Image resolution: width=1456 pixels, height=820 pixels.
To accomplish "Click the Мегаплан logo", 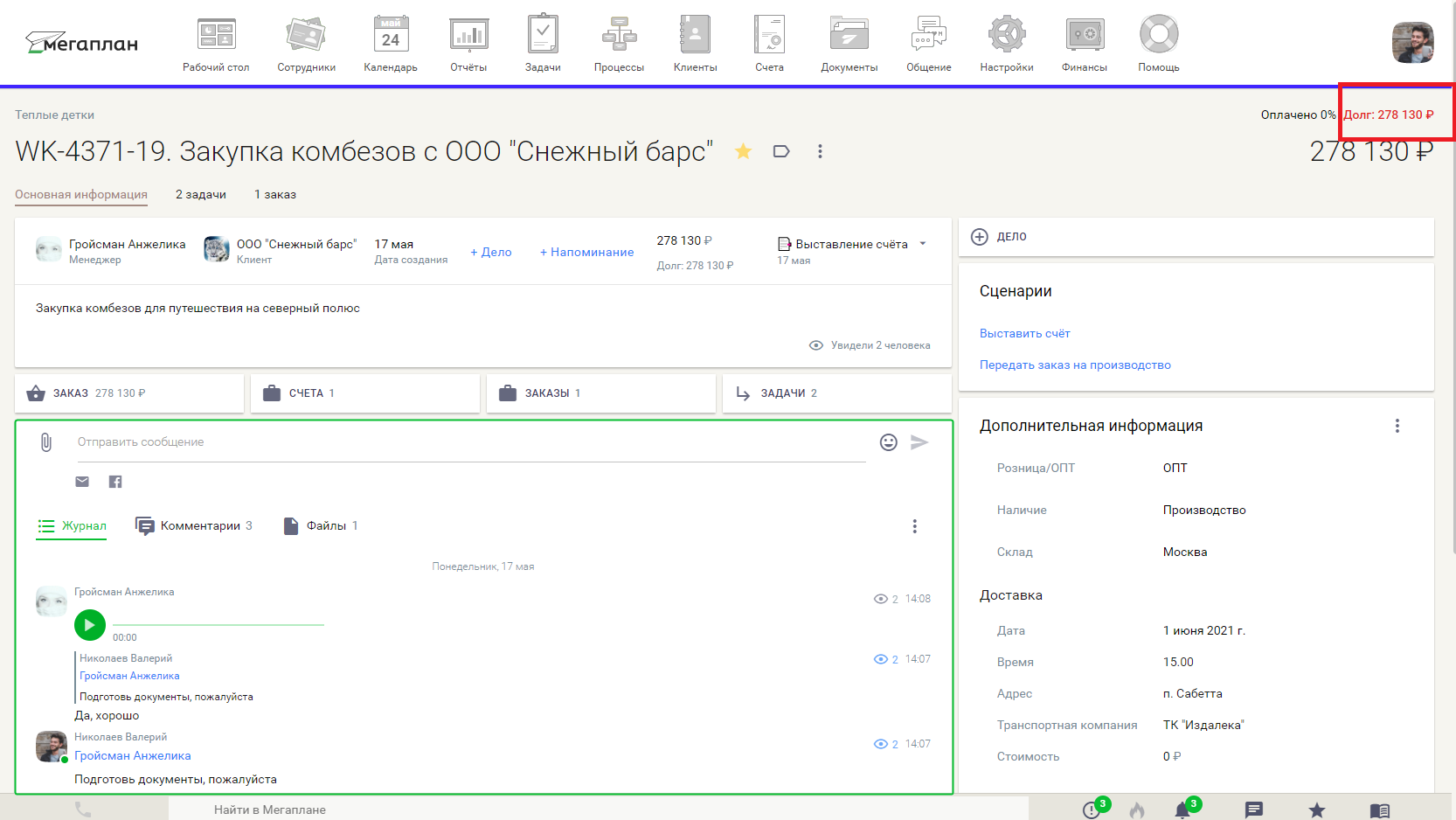I will tap(81, 43).
